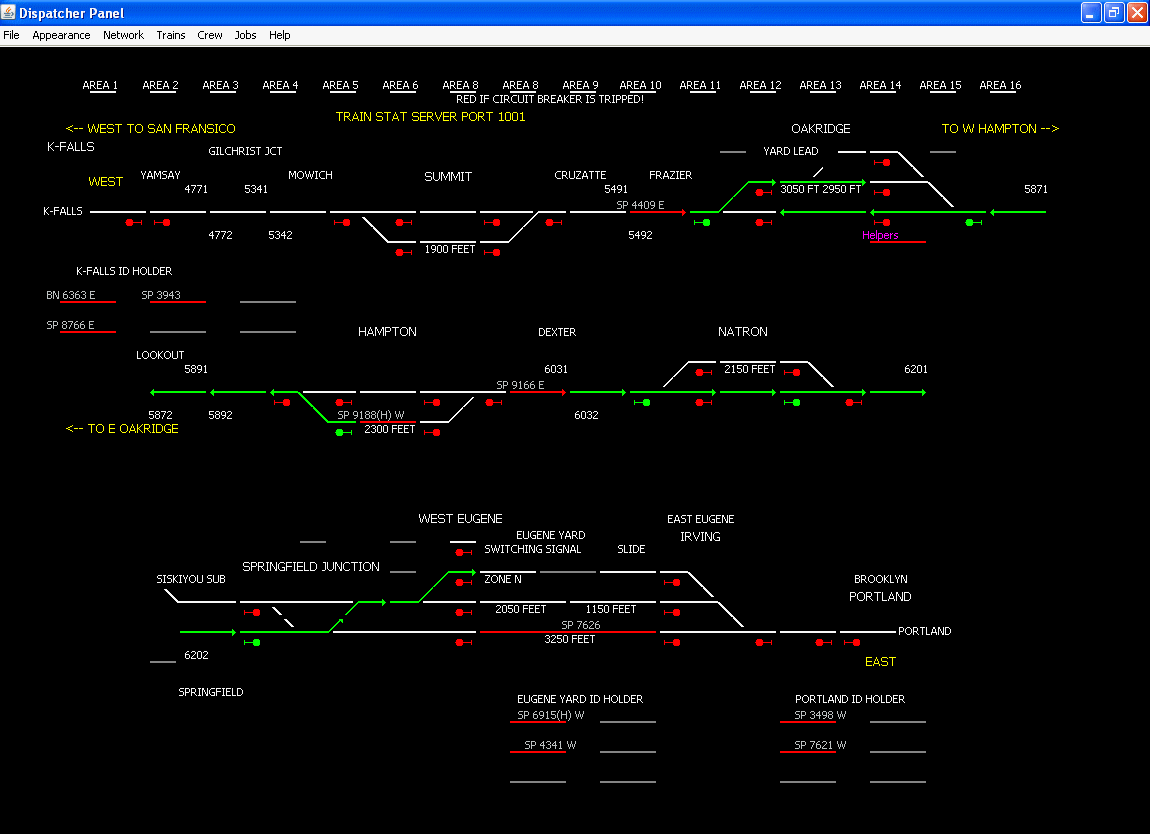Open the File dropdown menu

click(11, 34)
